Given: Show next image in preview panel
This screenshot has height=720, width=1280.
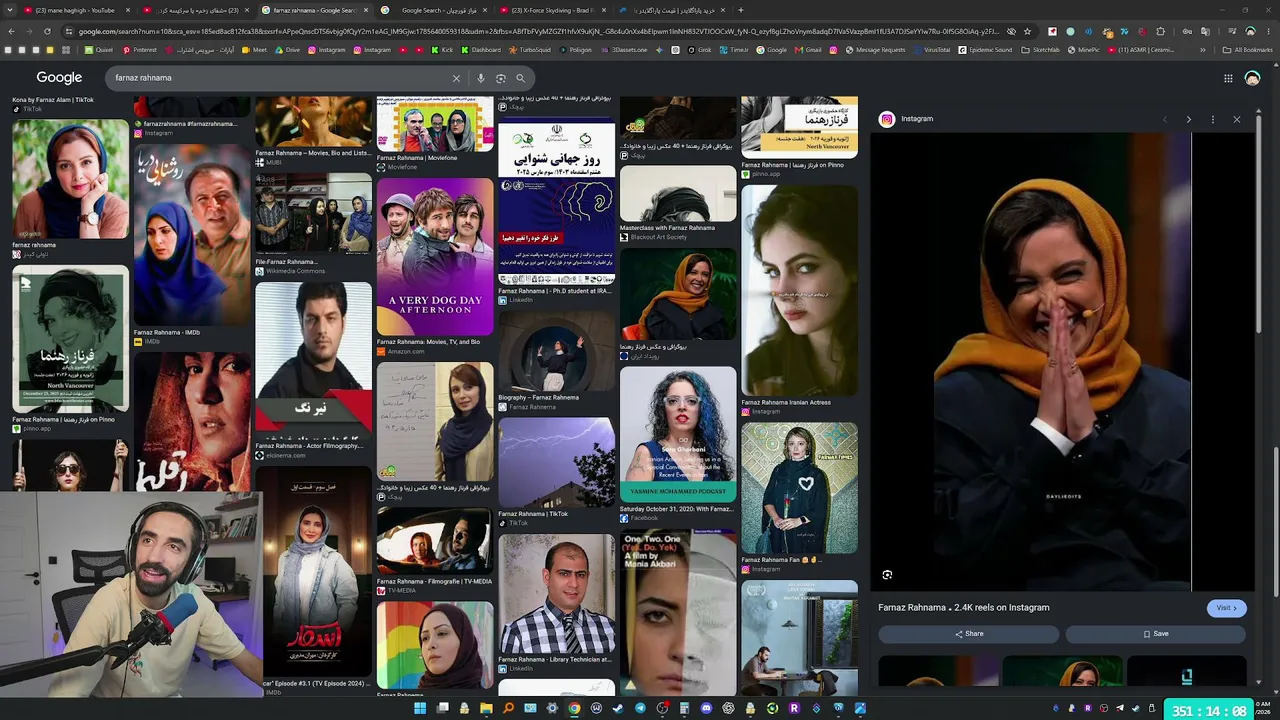Looking at the screenshot, I should click(1188, 119).
